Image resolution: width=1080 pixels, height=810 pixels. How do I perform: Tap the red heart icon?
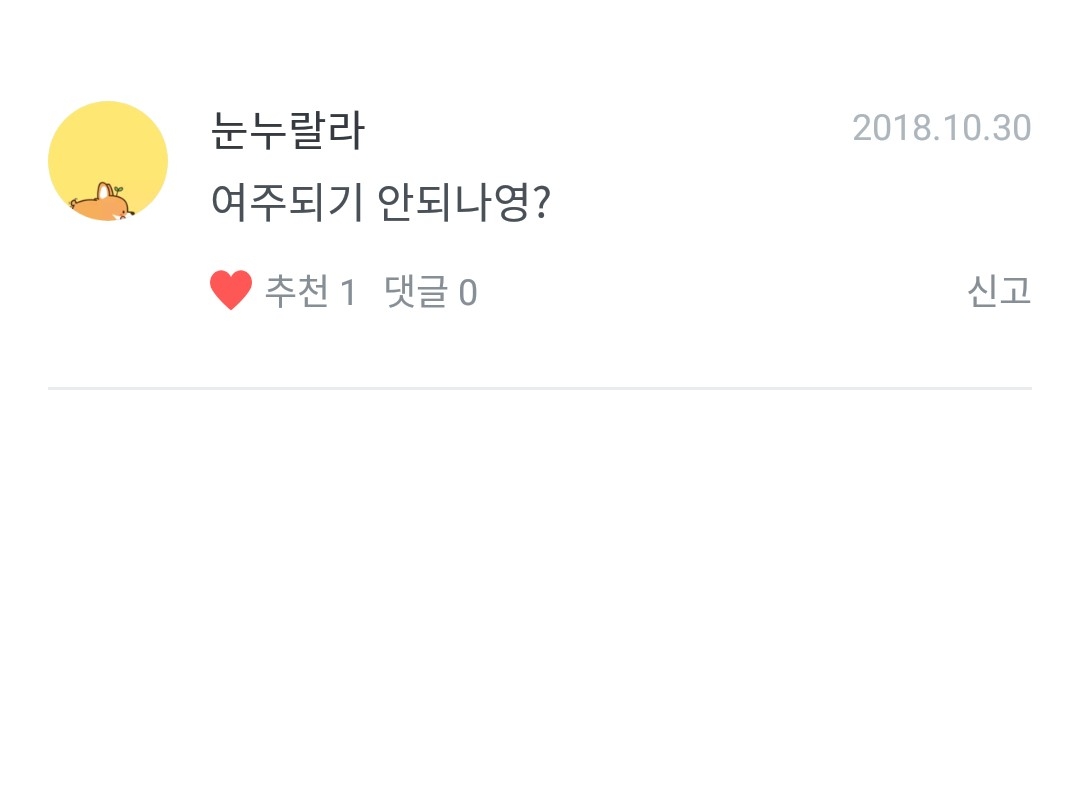[x=230, y=291]
